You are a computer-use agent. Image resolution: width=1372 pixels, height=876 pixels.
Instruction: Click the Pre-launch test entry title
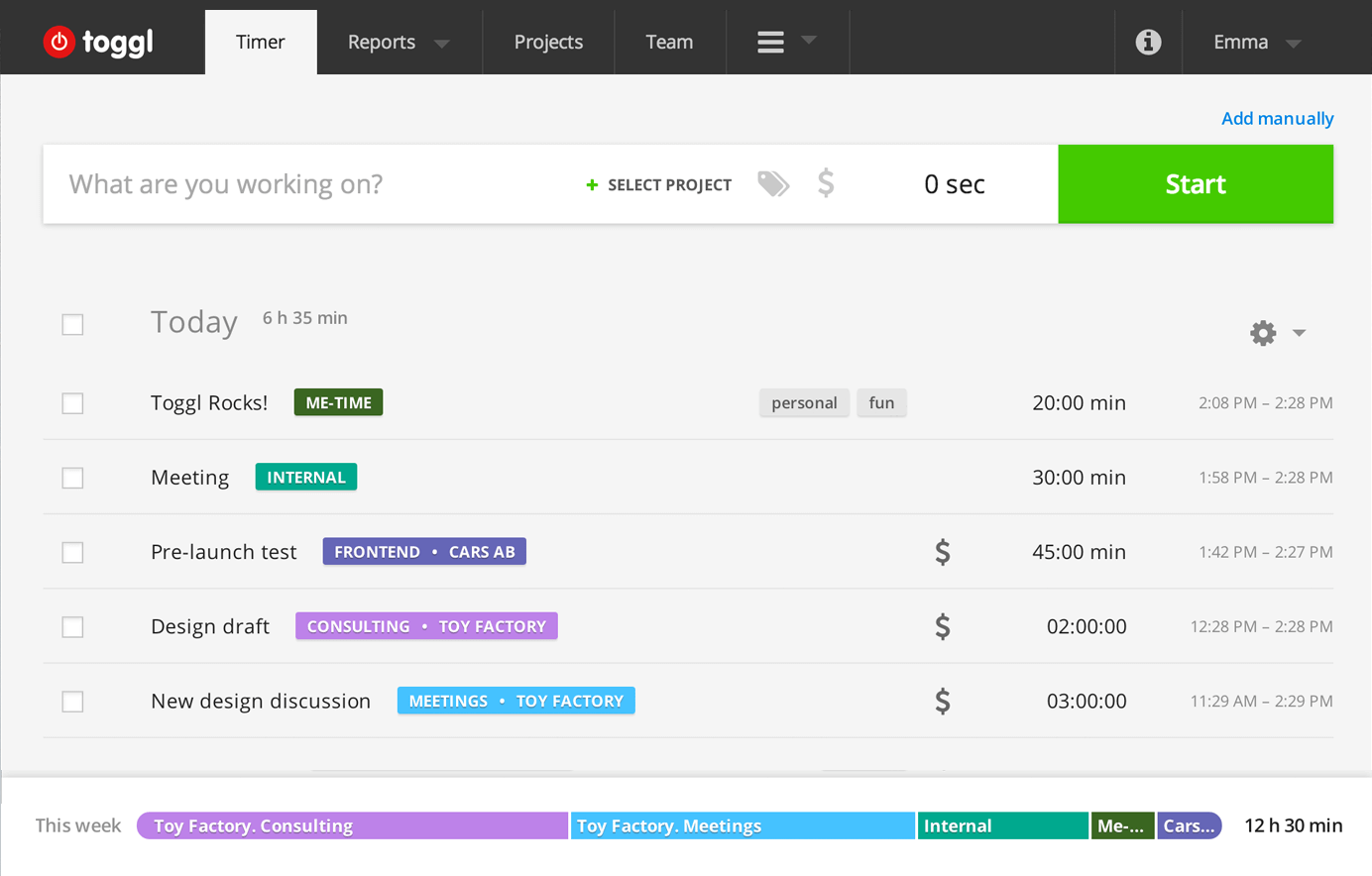click(x=224, y=552)
